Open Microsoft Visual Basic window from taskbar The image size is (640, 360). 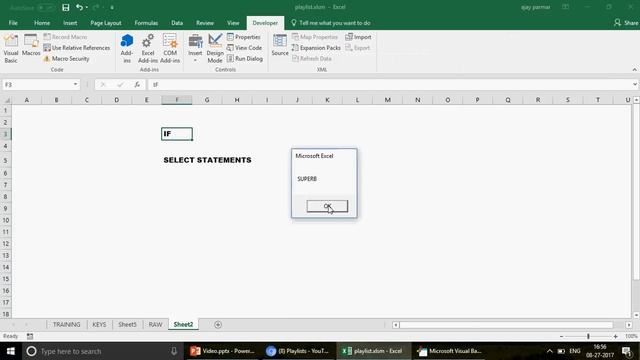tap(450, 351)
